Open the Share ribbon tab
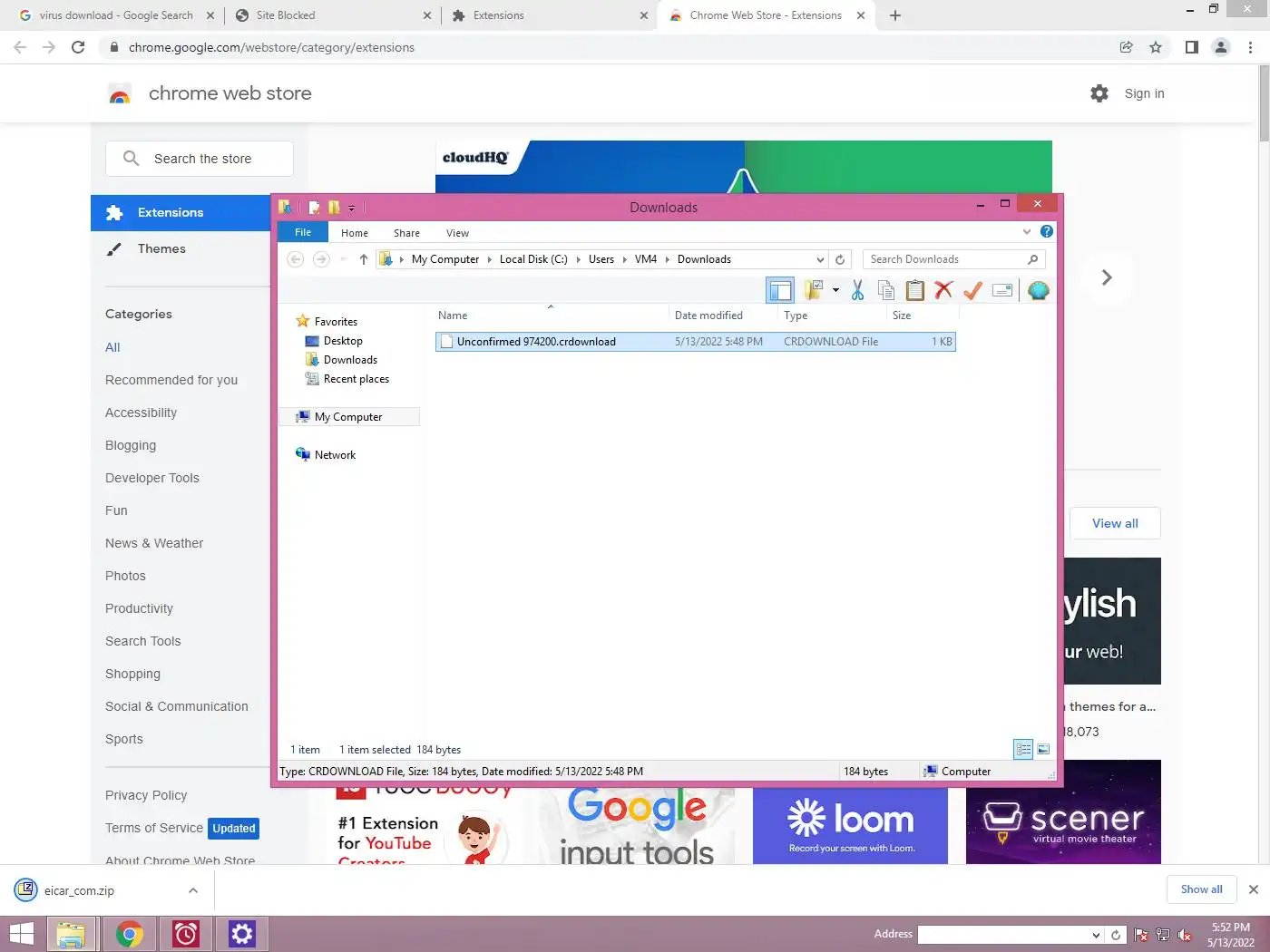The height and width of the screenshot is (952, 1270). point(406,233)
